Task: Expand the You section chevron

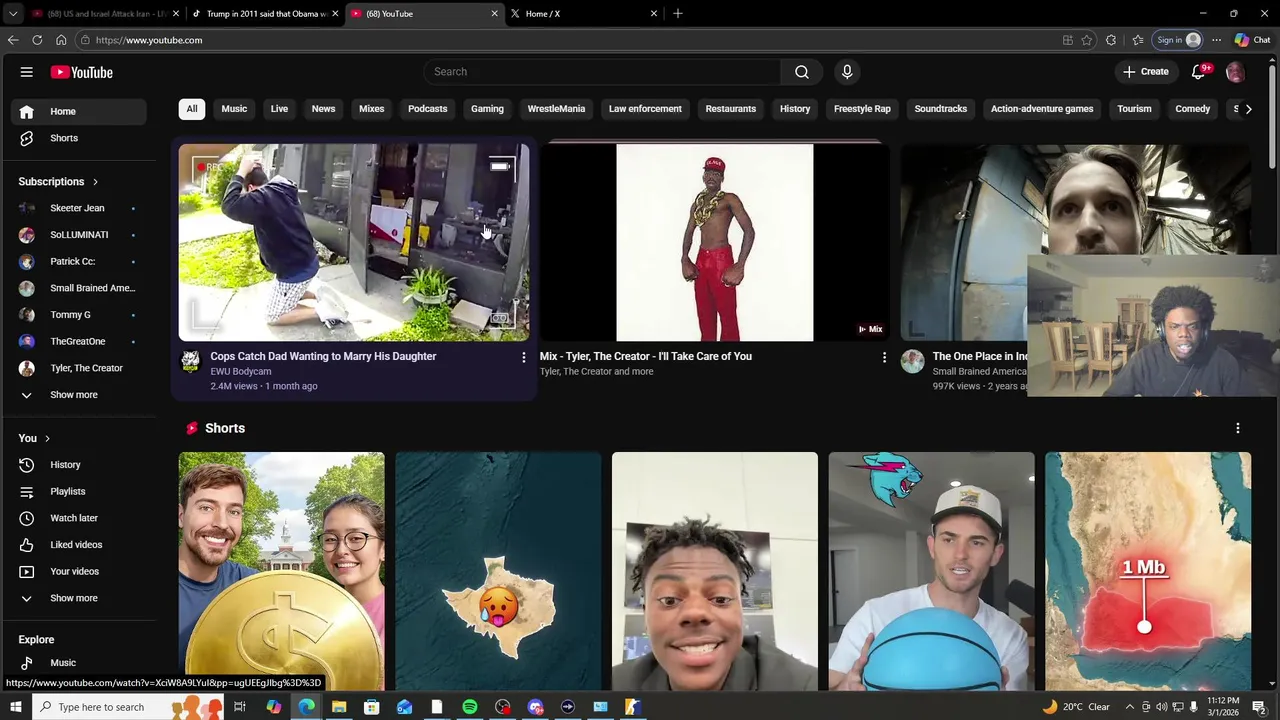Action: coord(46,438)
